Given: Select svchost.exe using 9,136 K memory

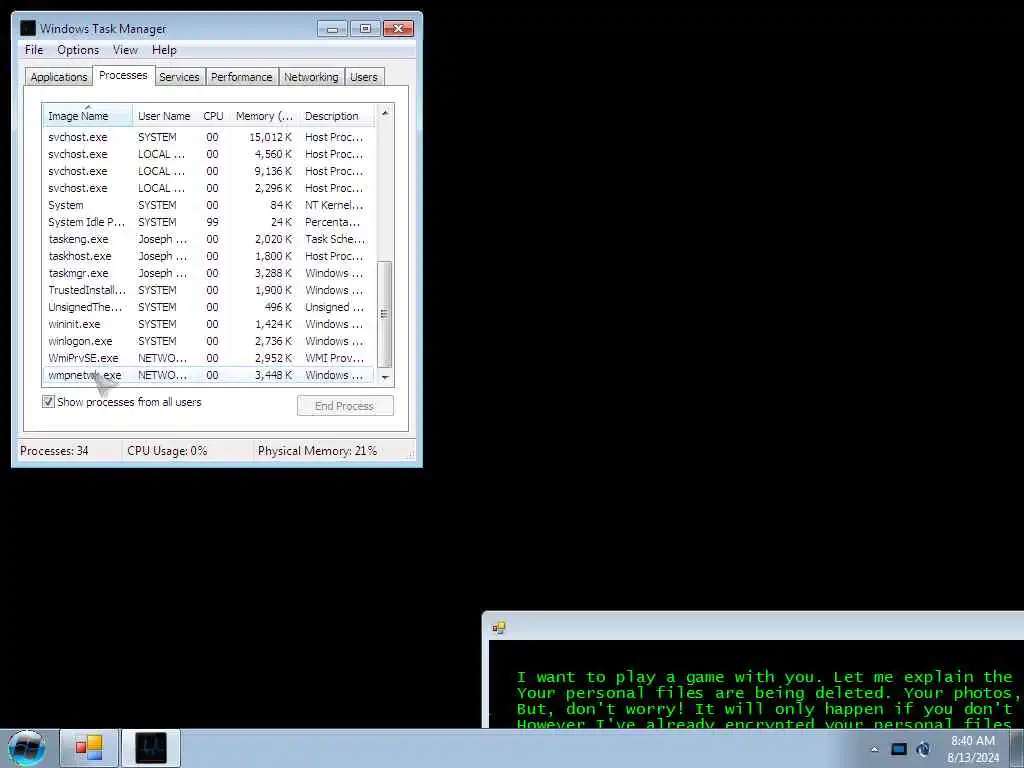Looking at the screenshot, I should tap(208, 171).
